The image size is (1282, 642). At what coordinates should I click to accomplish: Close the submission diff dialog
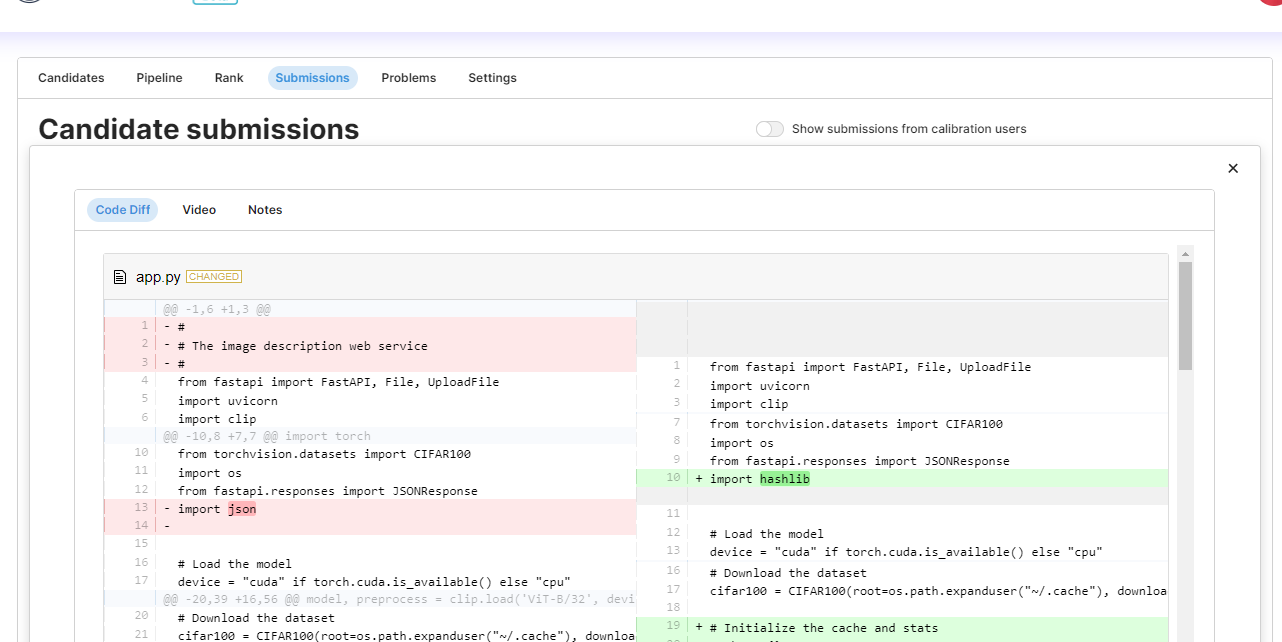[1233, 168]
